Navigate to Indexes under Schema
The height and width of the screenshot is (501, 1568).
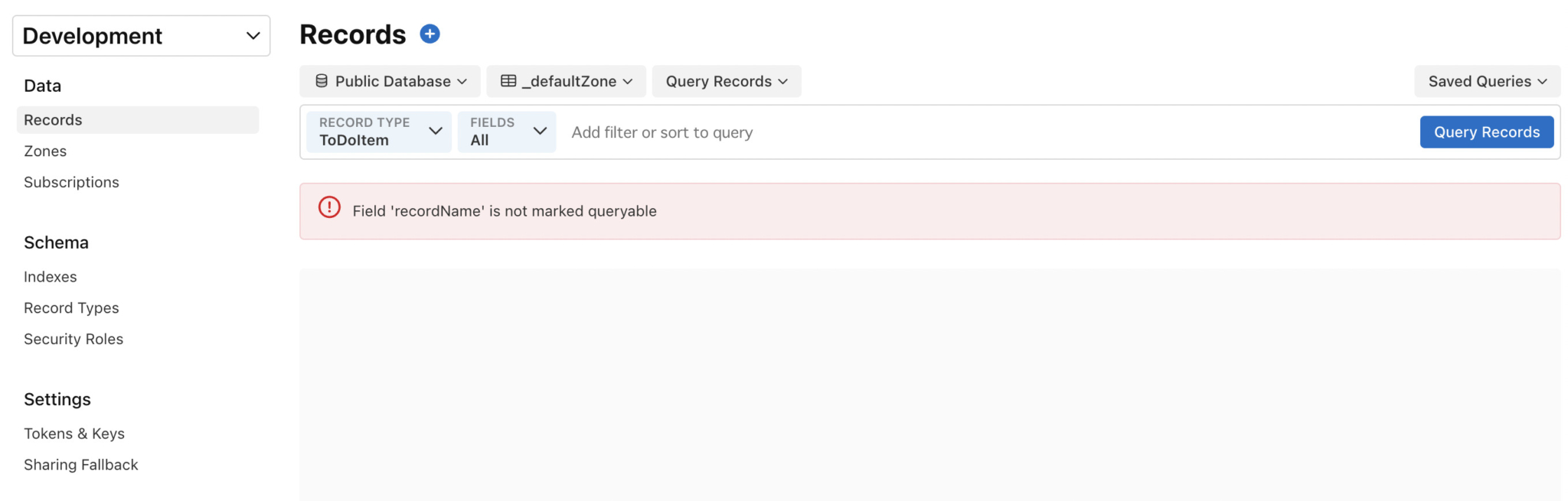(x=51, y=277)
